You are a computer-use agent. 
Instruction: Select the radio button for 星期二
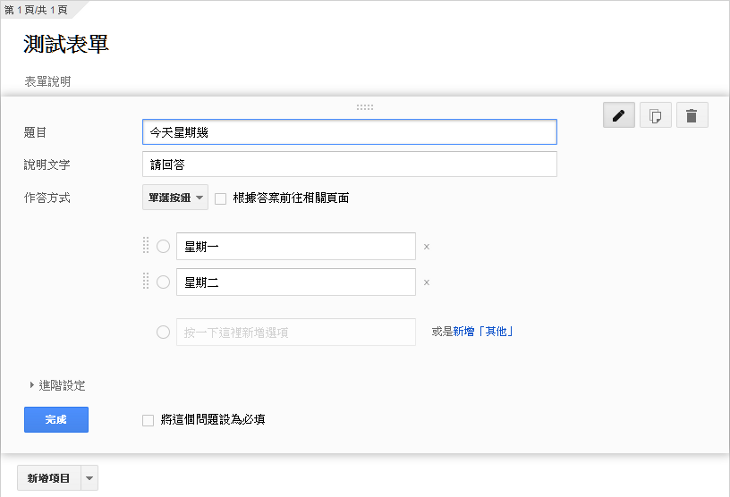pyautogui.click(x=163, y=282)
